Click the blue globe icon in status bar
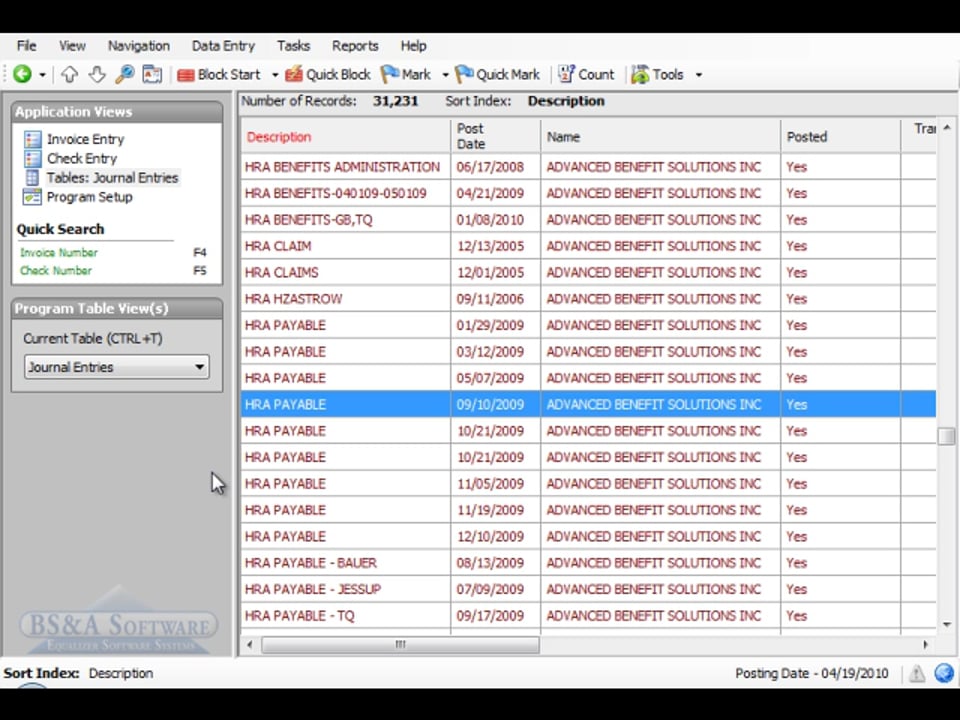 click(x=943, y=673)
